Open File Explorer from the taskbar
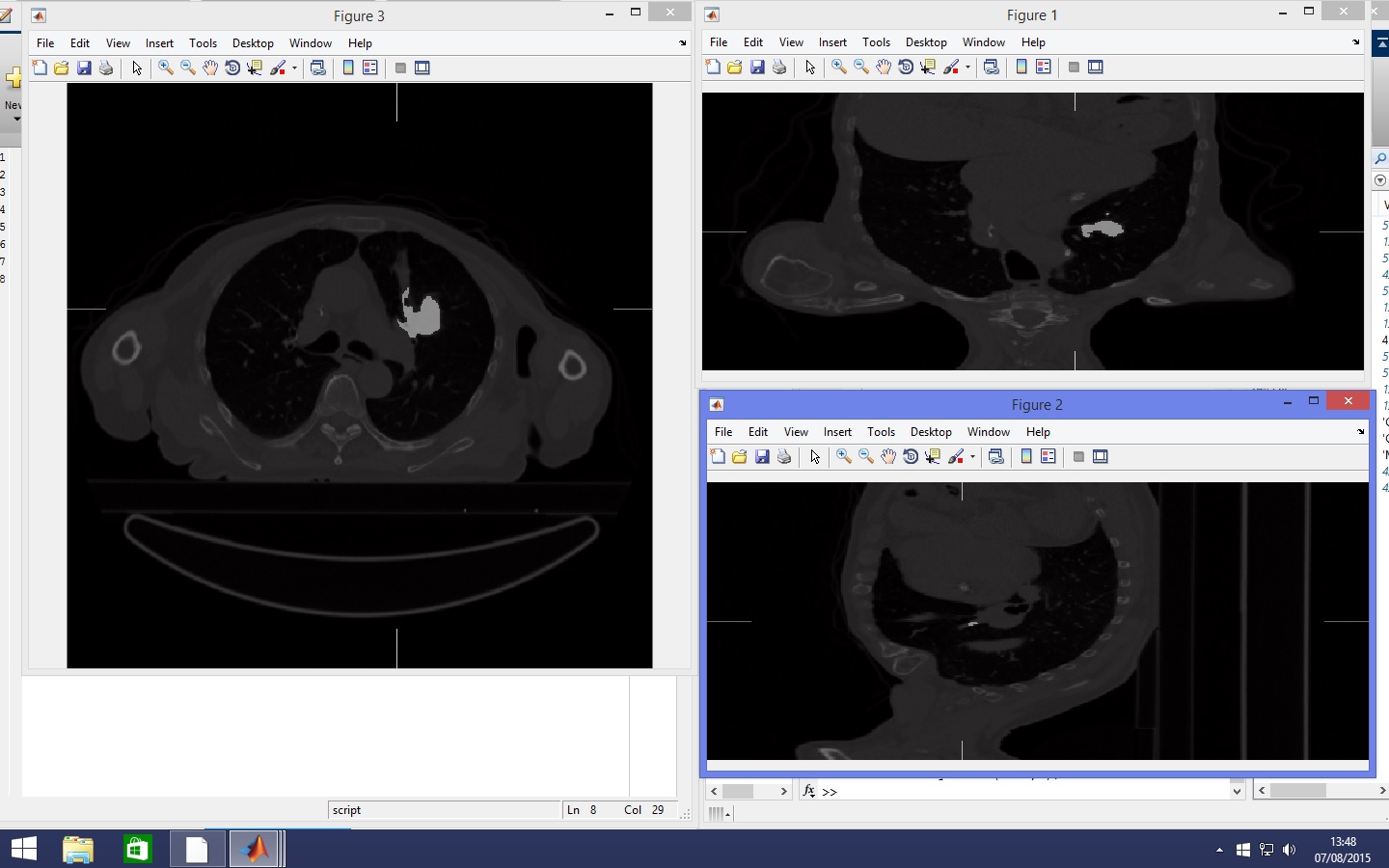This screenshot has height=868, width=1389. click(x=78, y=849)
